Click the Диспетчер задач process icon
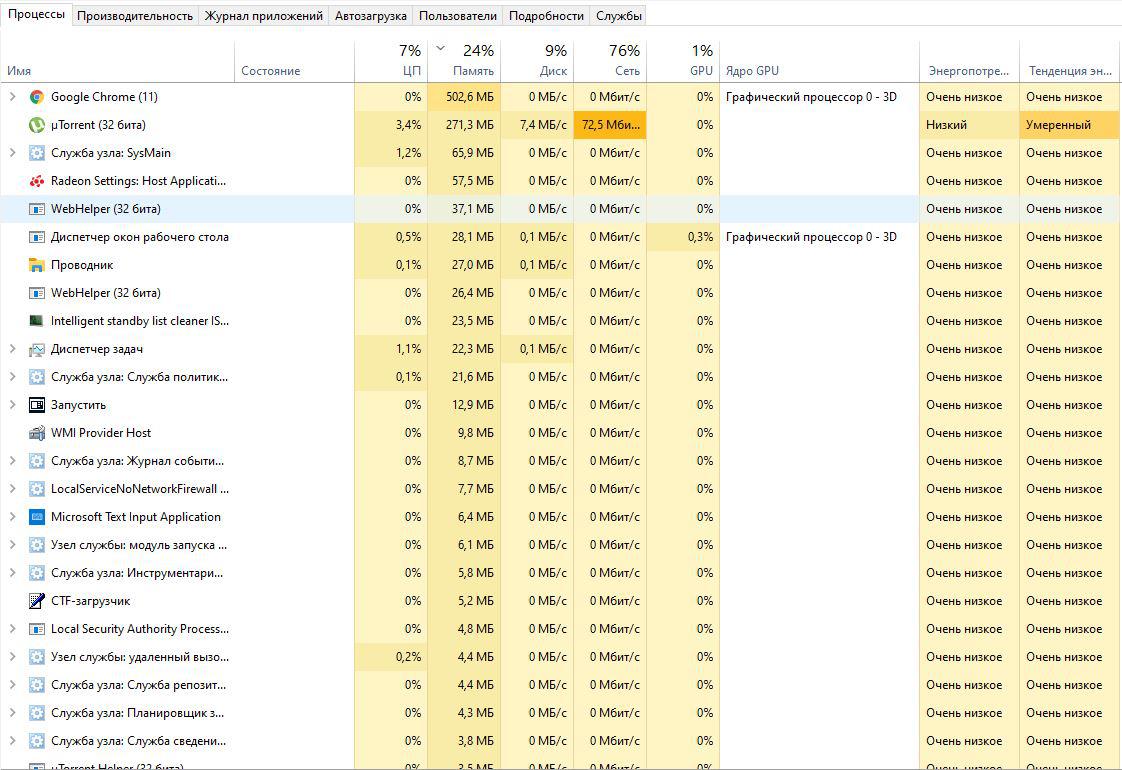1122x770 pixels. [x=37, y=349]
